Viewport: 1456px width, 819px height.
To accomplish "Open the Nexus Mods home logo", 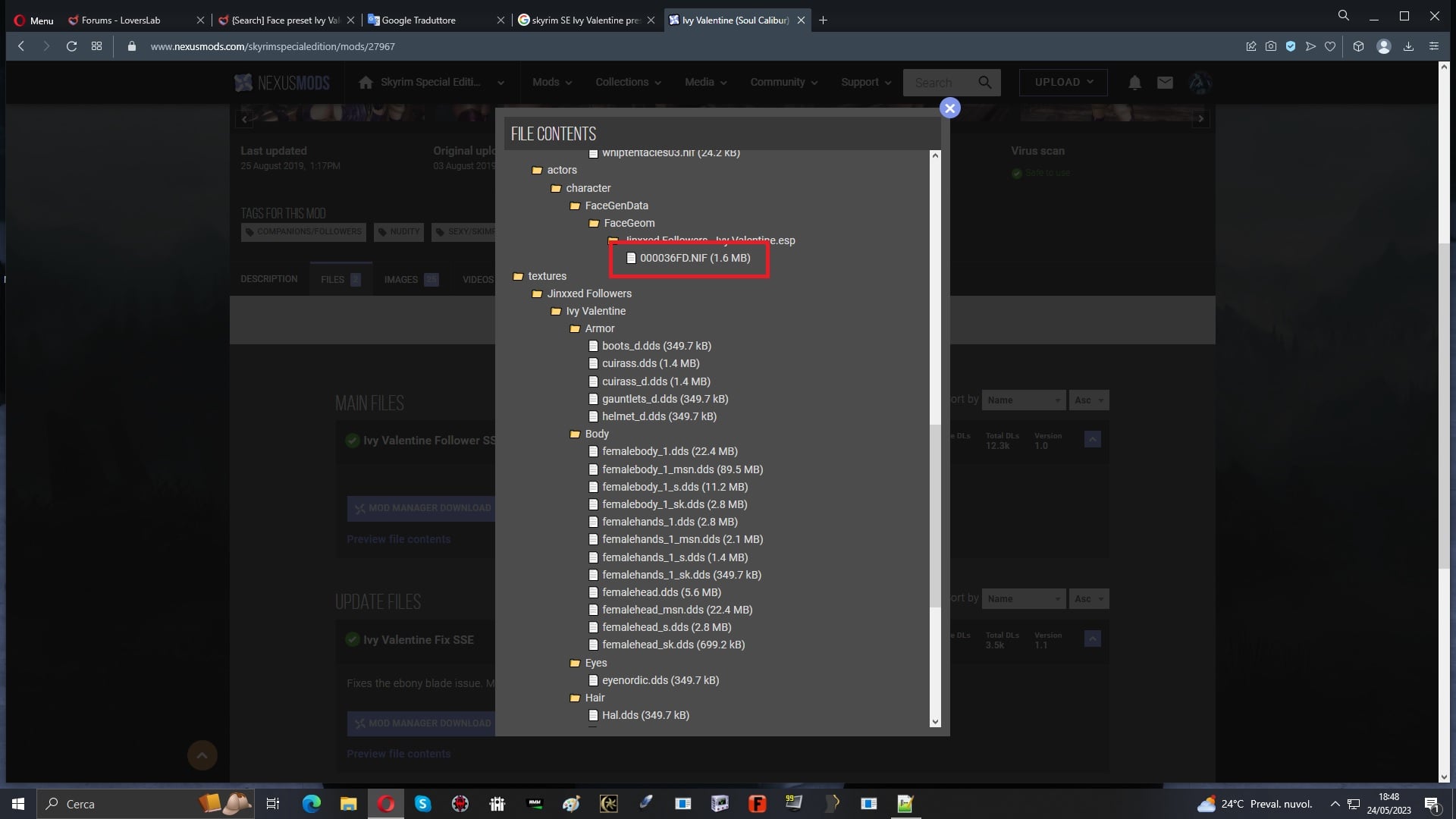I will (282, 83).
